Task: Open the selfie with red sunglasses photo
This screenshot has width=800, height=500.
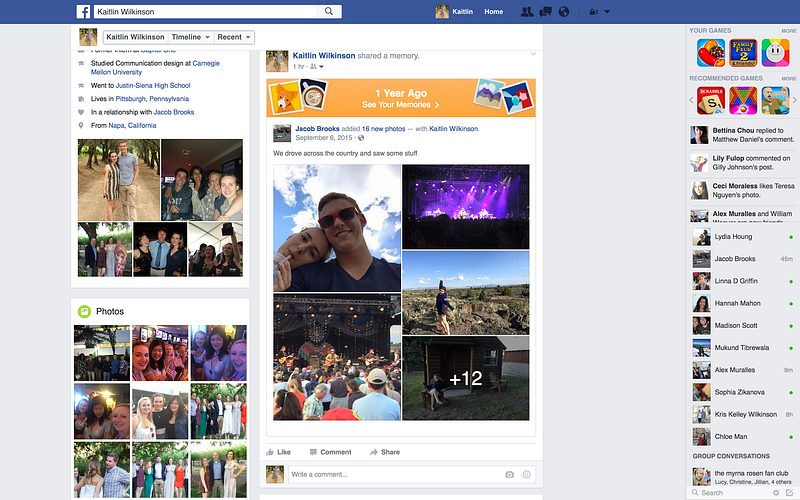Action: click(x=337, y=228)
